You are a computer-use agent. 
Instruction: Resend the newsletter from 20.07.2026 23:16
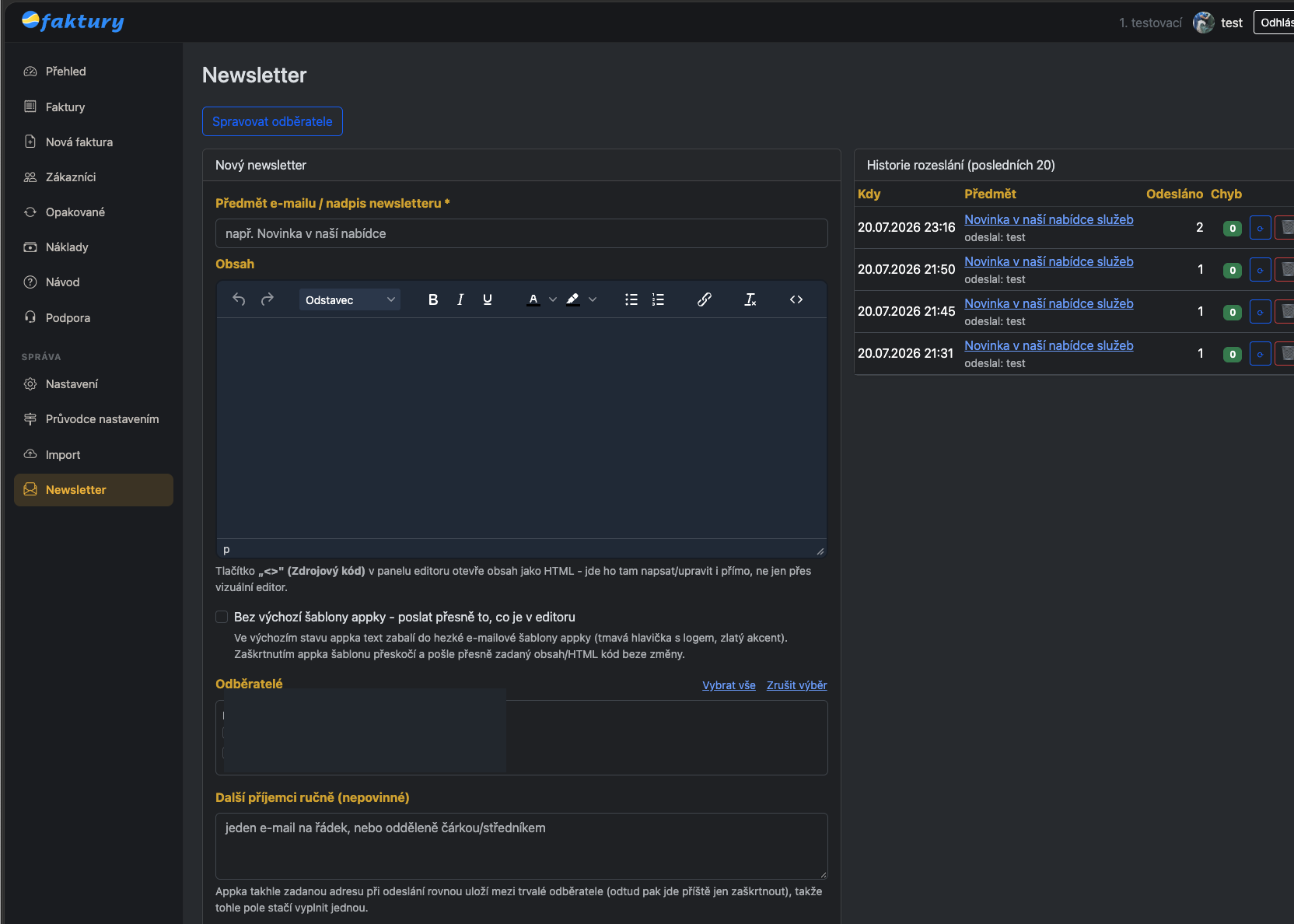1260,228
